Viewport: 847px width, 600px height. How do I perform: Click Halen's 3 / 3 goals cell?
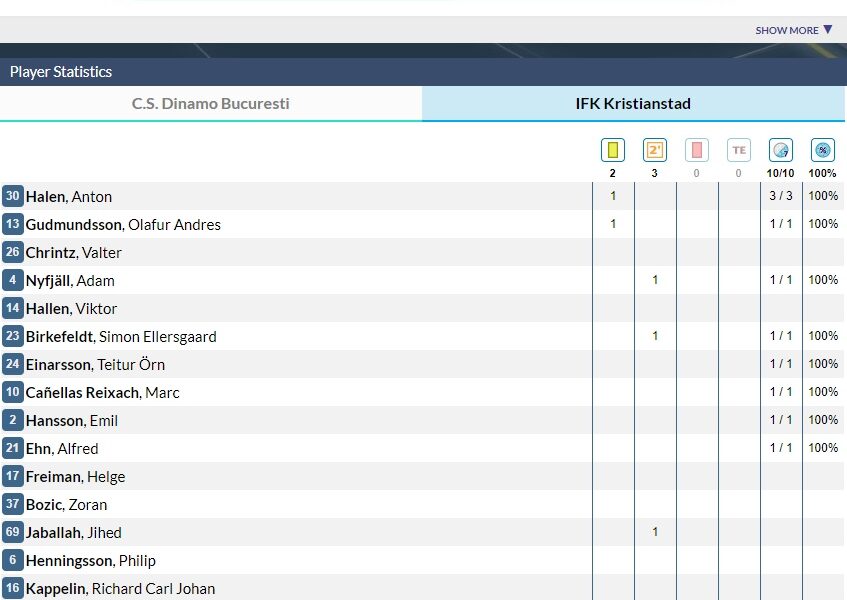click(x=781, y=196)
